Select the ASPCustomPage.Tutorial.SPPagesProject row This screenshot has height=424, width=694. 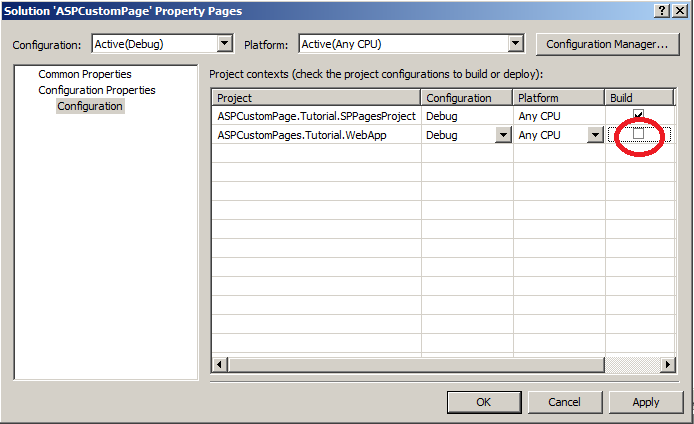(315, 116)
